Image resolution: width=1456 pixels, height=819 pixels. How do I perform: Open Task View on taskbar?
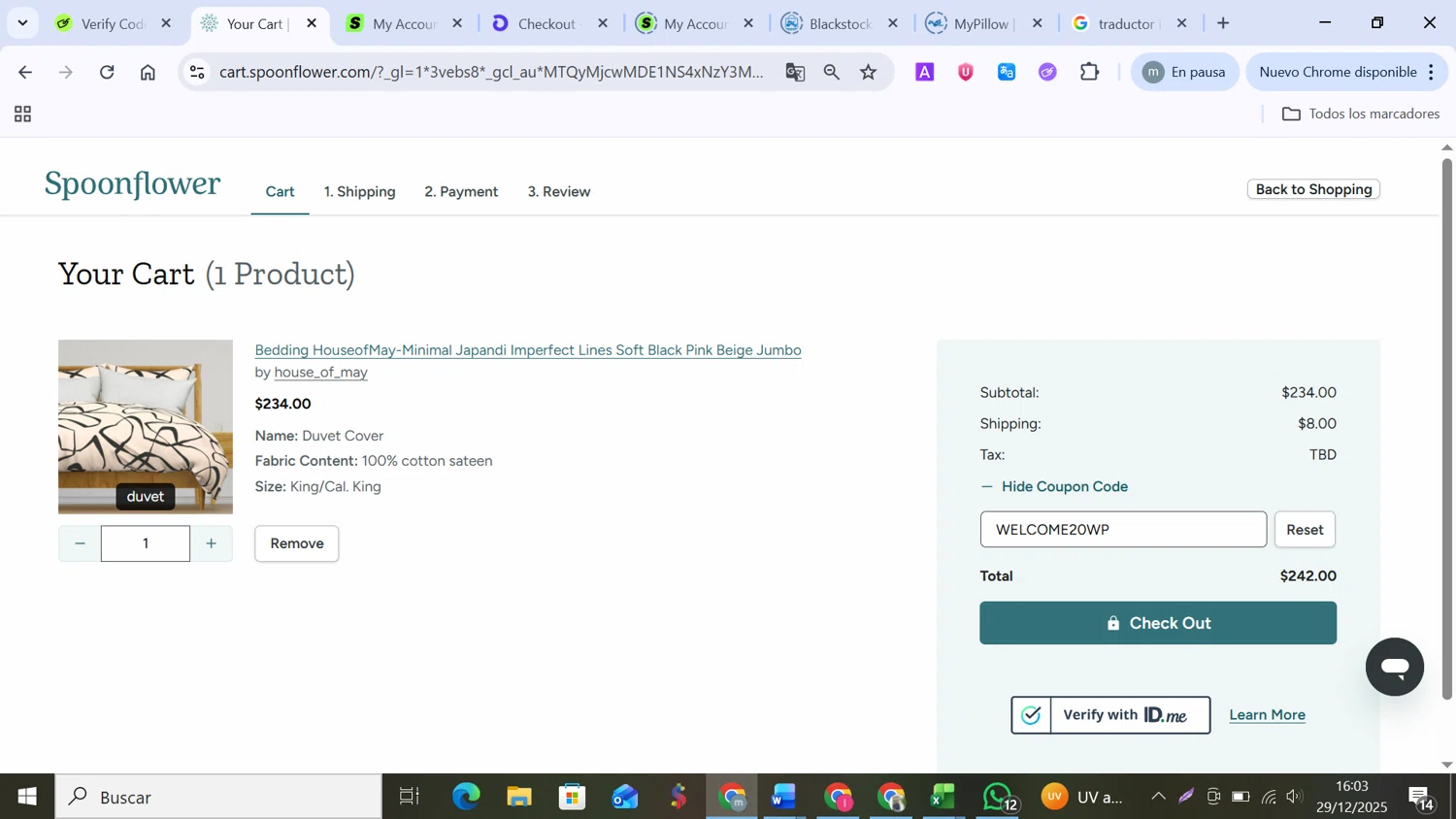click(410, 797)
